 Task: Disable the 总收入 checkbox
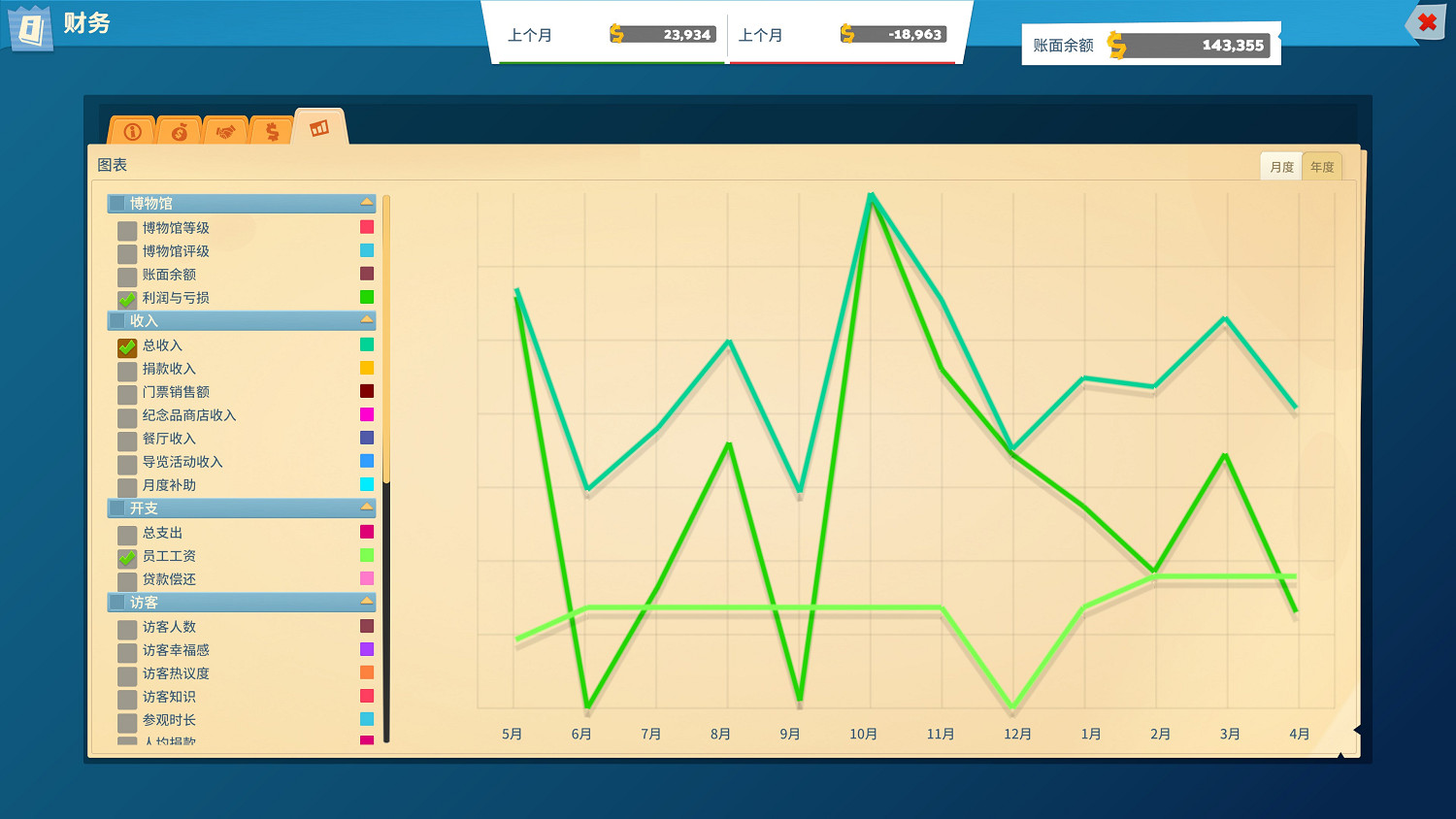[127, 346]
